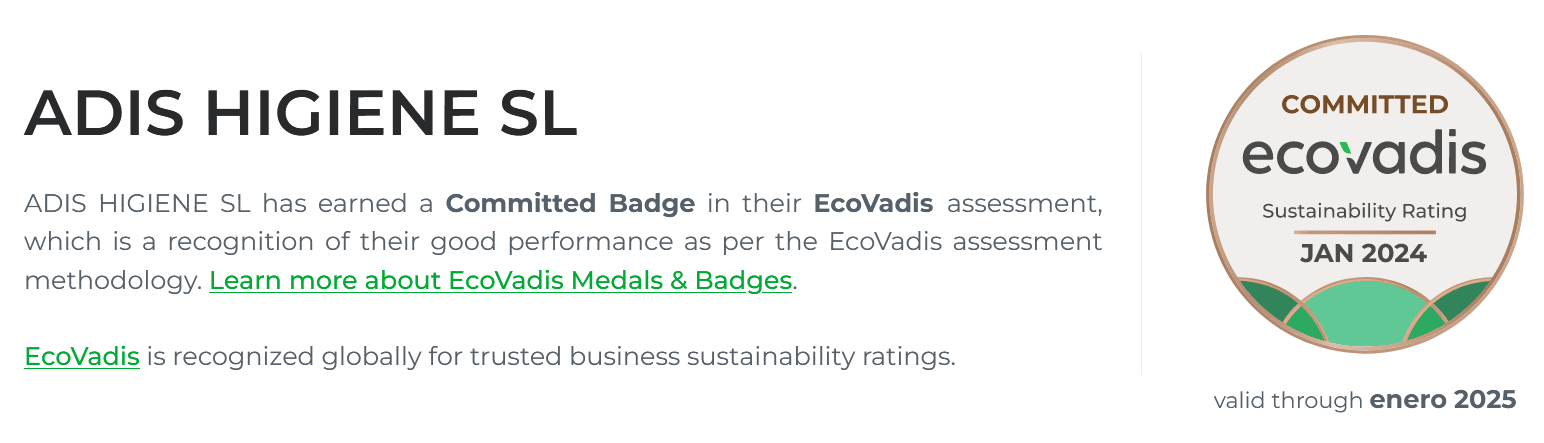Viewport: 1544px width, 443px height.
Task: Click the ecovadis logo on the badge
Action: (1364, 155)
